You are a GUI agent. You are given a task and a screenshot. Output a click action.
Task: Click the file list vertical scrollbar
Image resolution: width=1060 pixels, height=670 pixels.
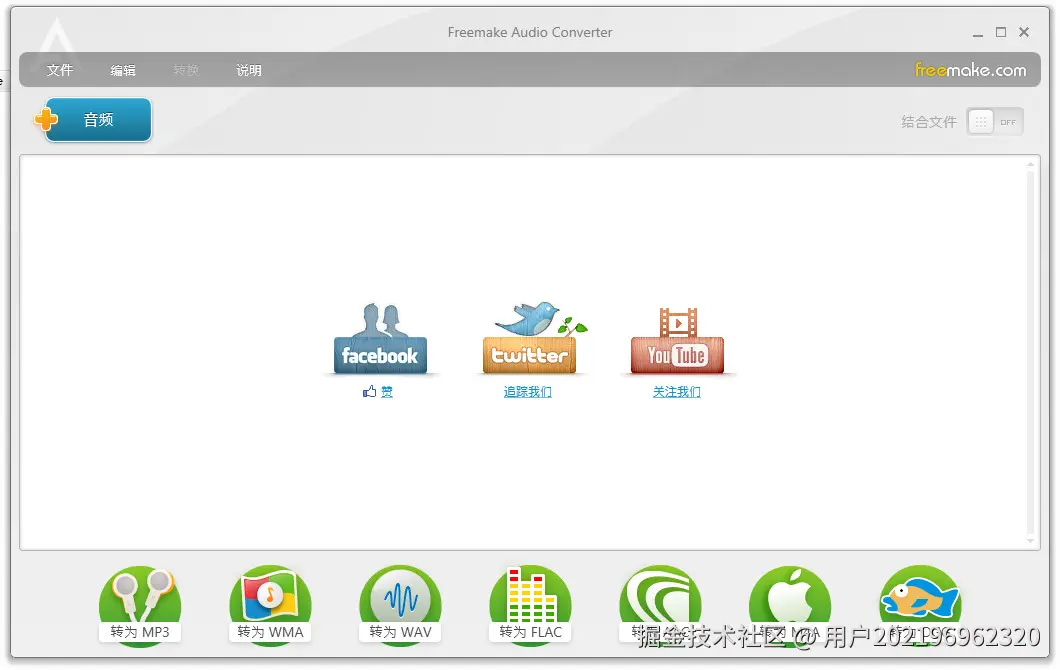coord(1030,352)
